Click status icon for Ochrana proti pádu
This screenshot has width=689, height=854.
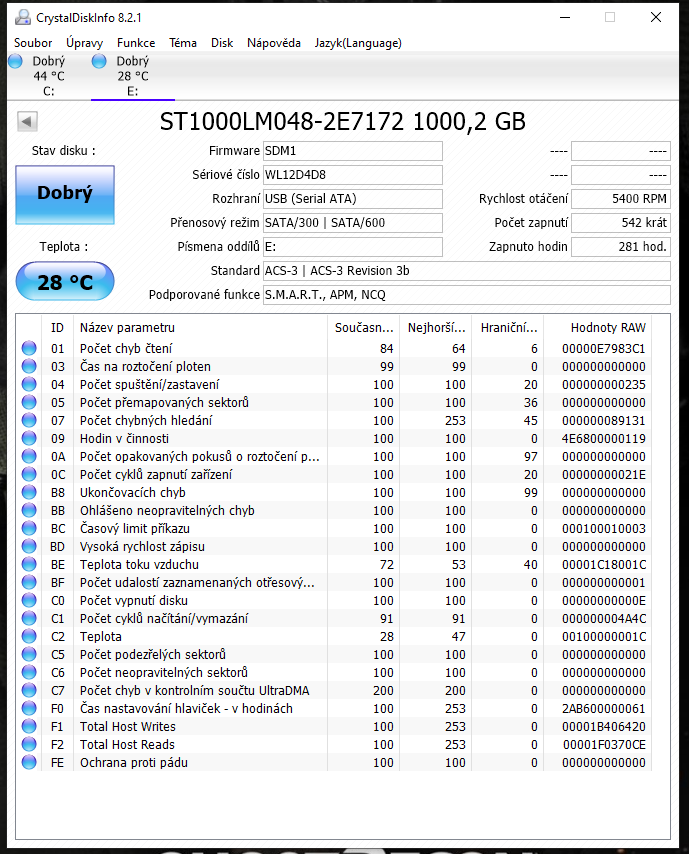(29, 761)
